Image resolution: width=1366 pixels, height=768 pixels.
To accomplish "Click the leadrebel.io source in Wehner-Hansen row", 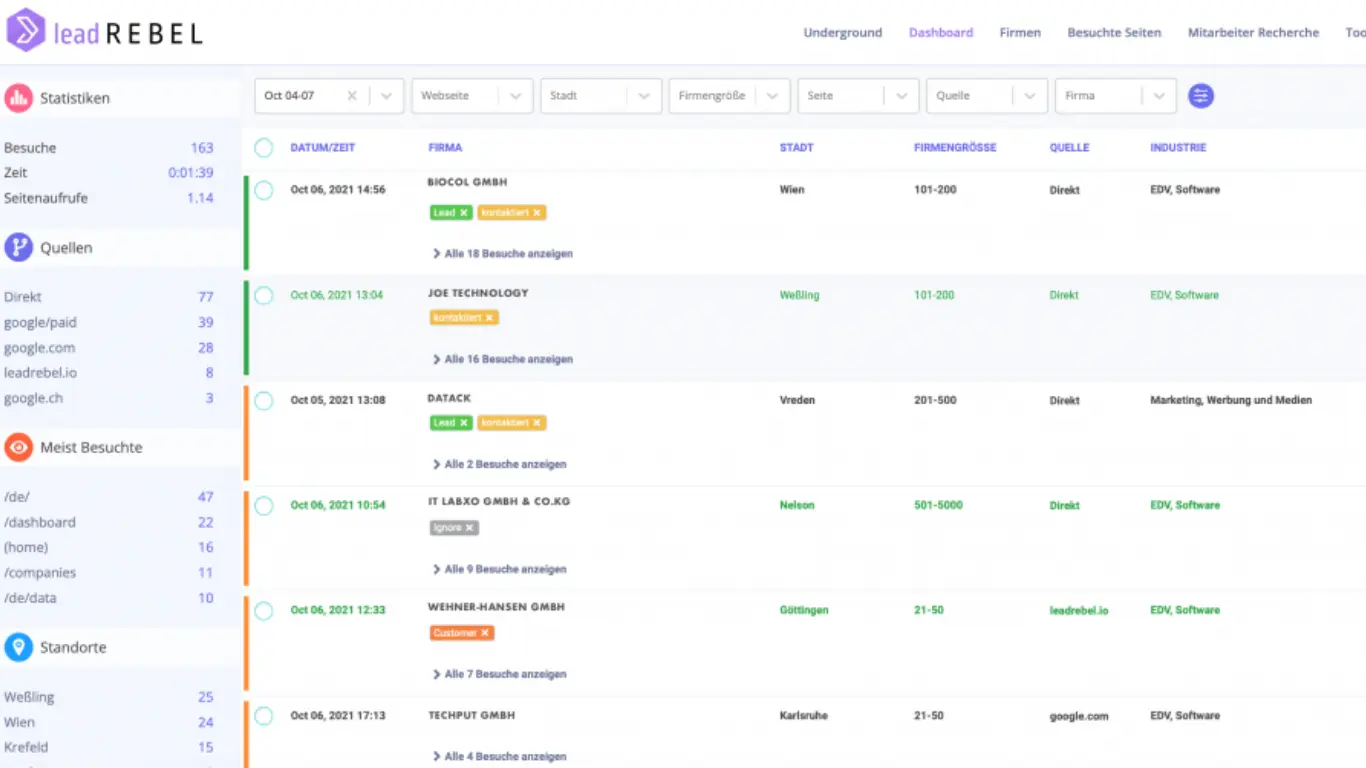I will (1079, 610).
